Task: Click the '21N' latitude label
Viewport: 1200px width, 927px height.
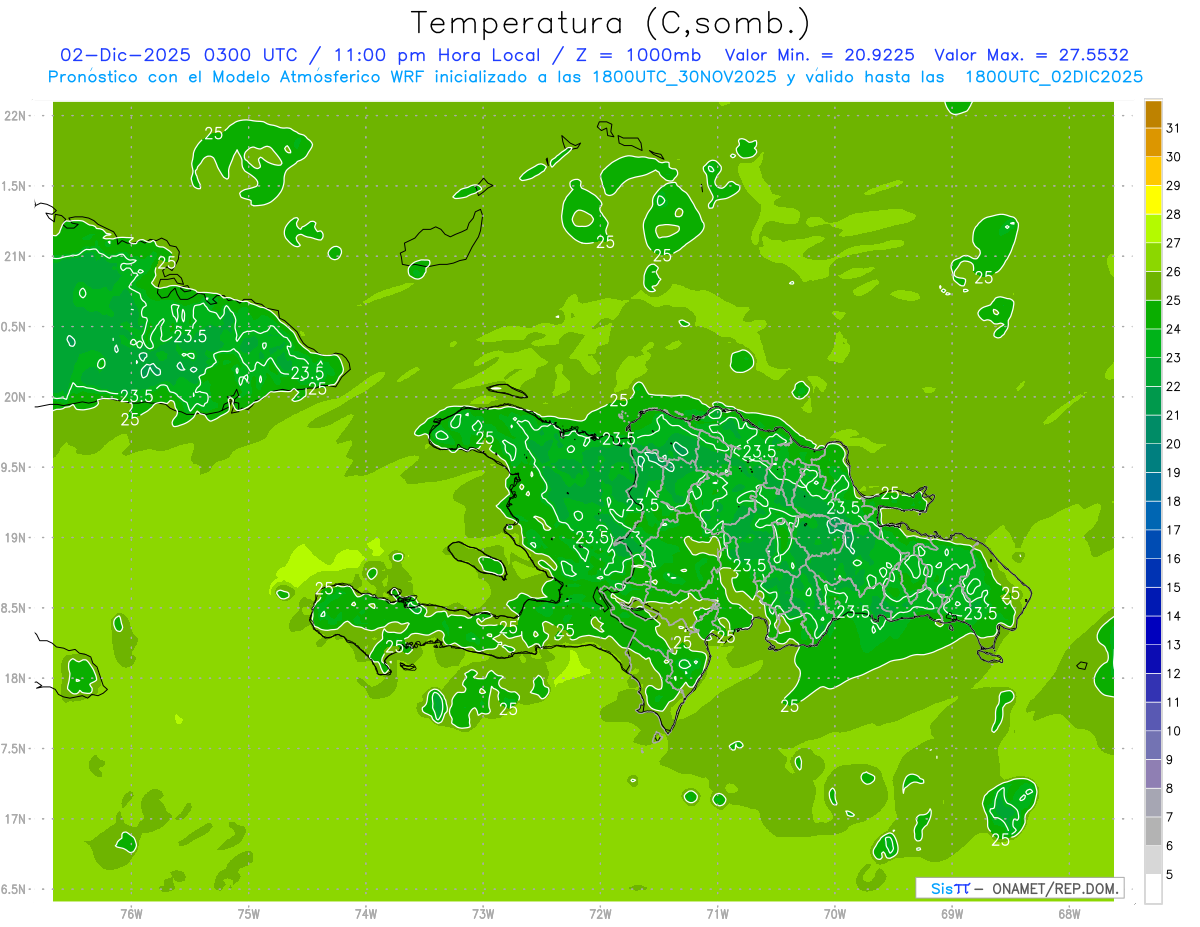Action: (16, 257)
